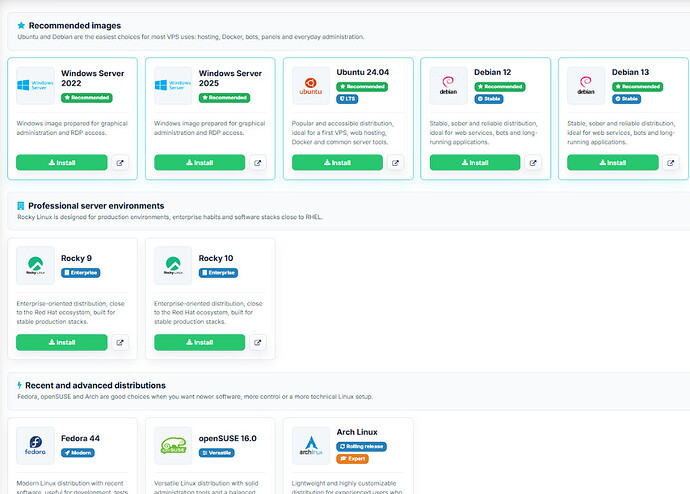Open Windows Server 2022 external link icon
Image resolution: width=690 pixels, height=494 pixels.
(120, 163)
